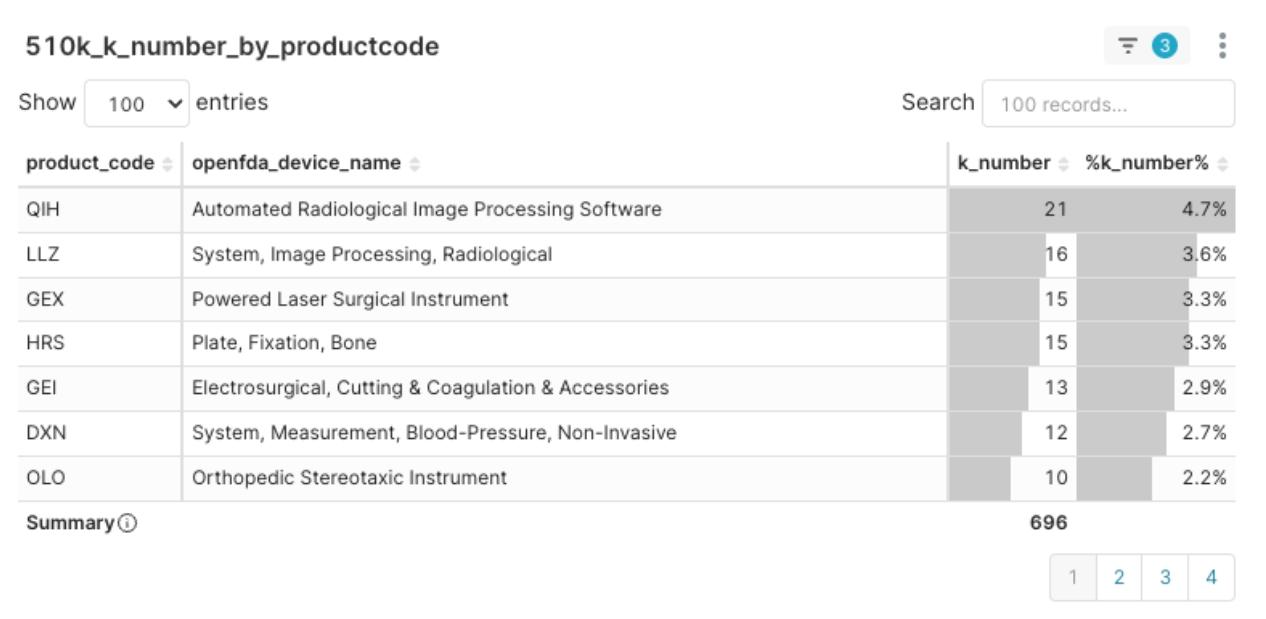Click Powered Laser Surgical Instrument cell
Screen dimensions: 1266x619
tap(350, 299)
